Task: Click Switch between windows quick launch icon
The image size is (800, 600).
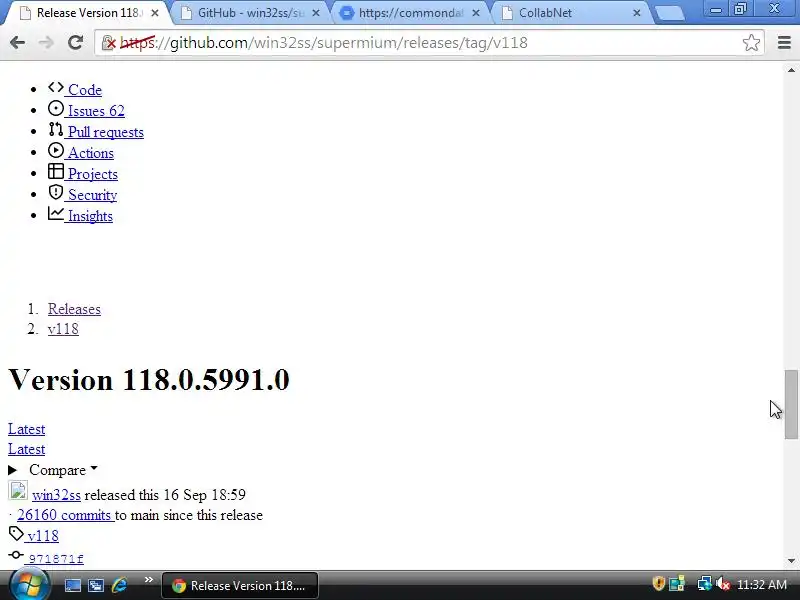Action: coord(95,585)
